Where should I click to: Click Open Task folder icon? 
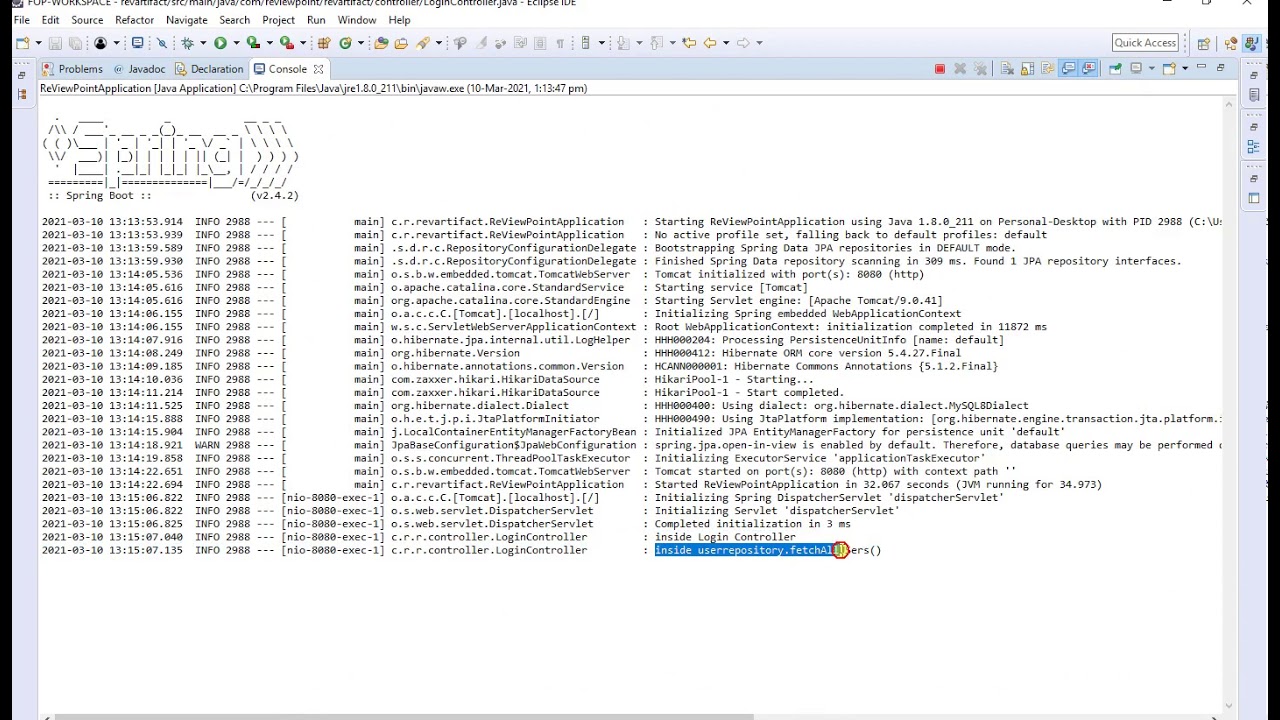tap(401, 43)
